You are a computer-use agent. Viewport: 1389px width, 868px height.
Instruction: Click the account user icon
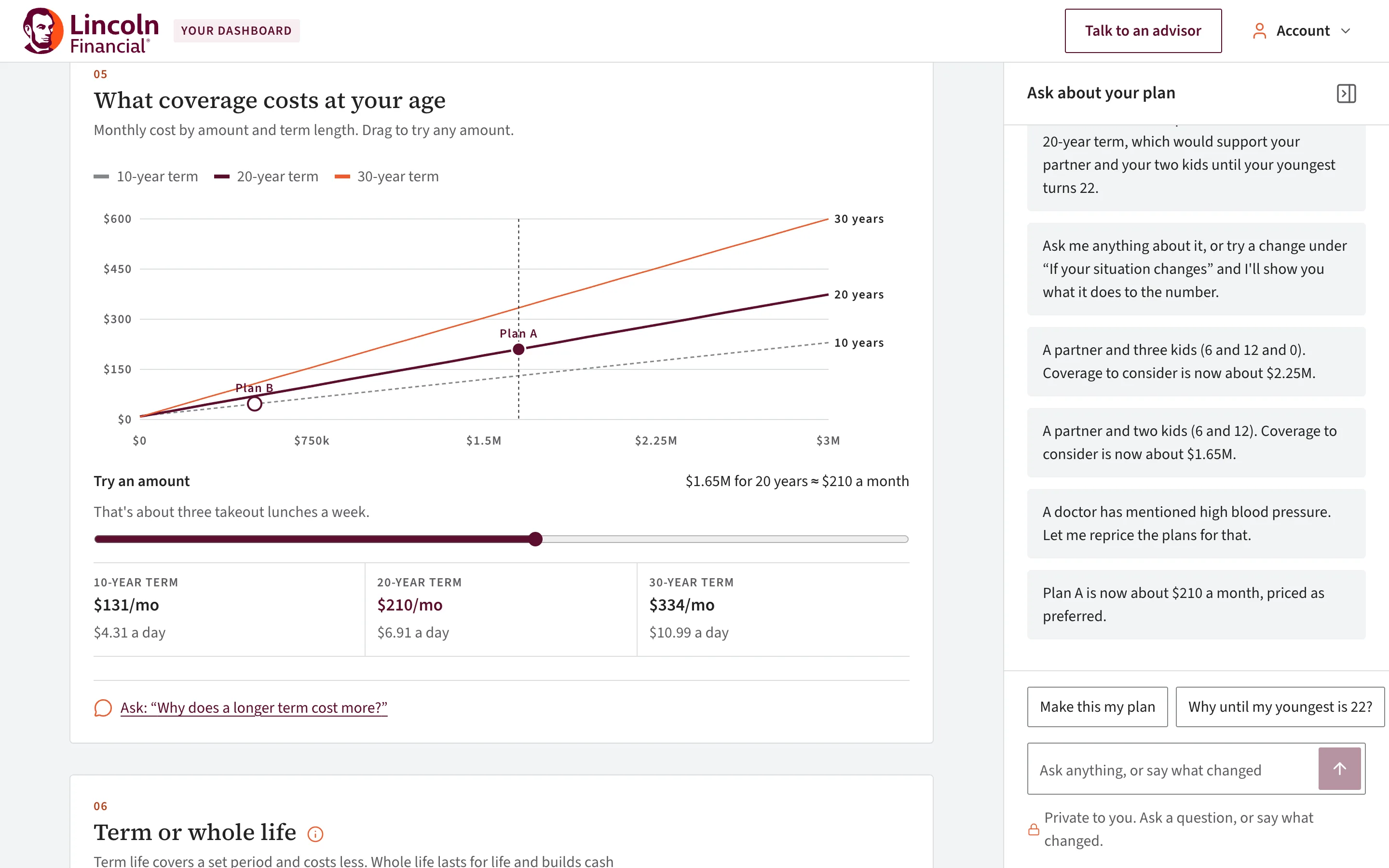1259,31
